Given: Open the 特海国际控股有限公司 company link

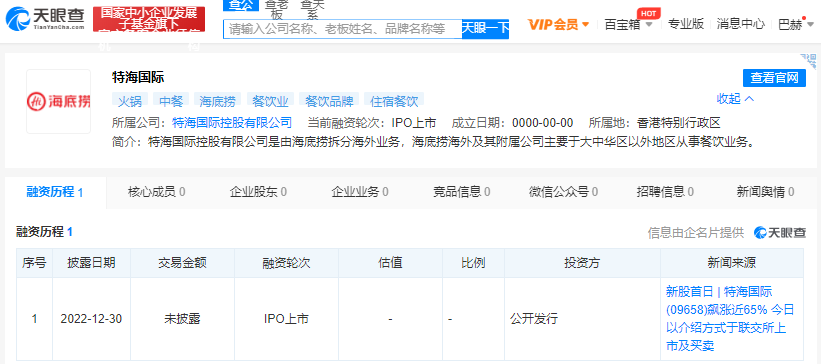Looking at the screenshot, I should (232, 123).
